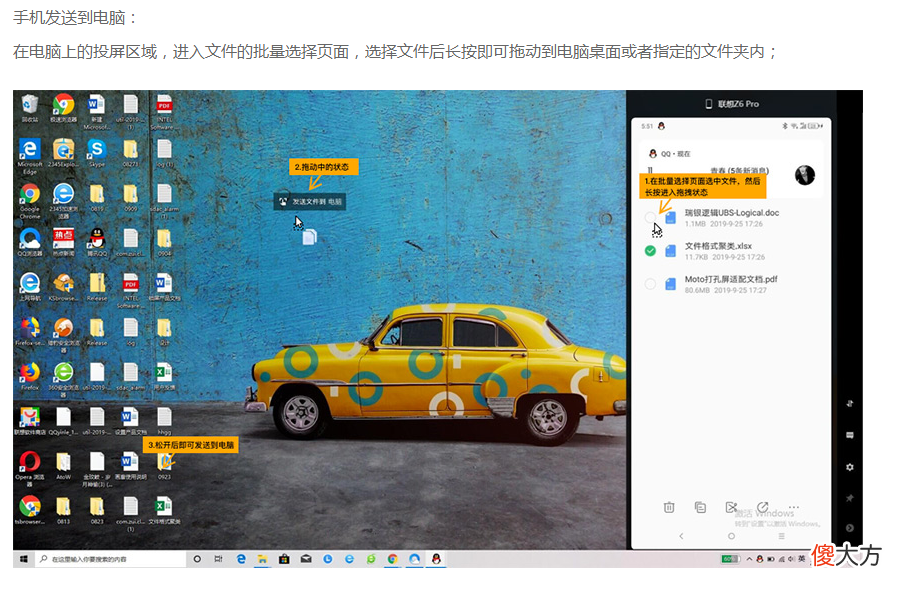
Task: Tap the copy icon in phone toolbar
Action: (x=700, y=507)
